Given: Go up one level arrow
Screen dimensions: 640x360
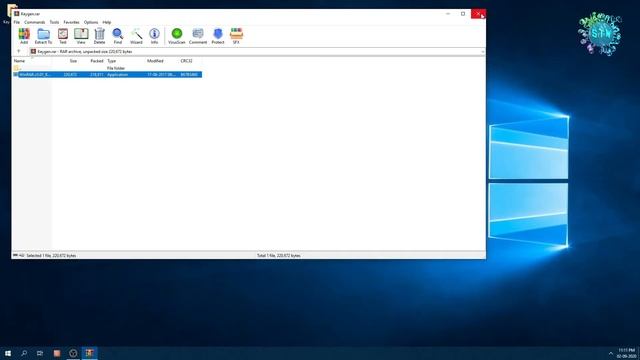Looking at the screenshot, I should [x=19, y=51].
